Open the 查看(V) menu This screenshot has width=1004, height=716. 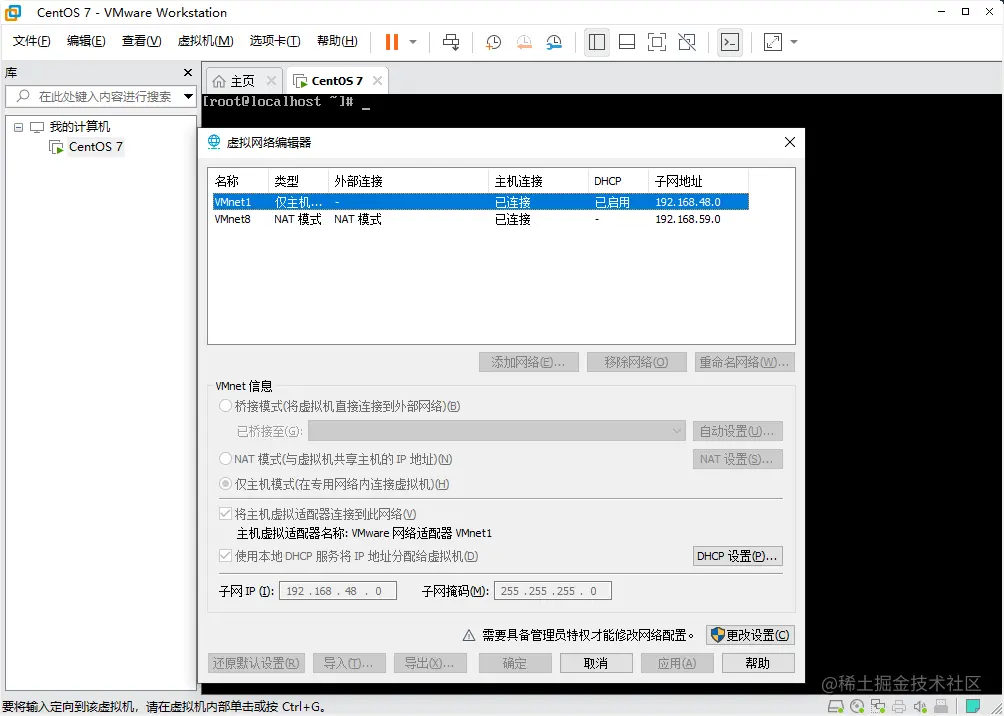[142, 42]
